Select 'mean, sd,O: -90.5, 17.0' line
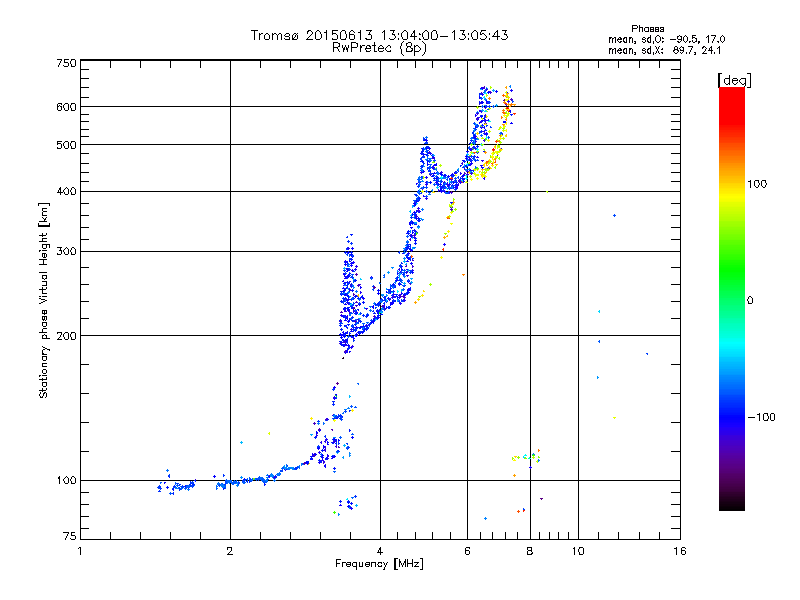800x600 pixels. pyautogui.click(x=666, y=39)
